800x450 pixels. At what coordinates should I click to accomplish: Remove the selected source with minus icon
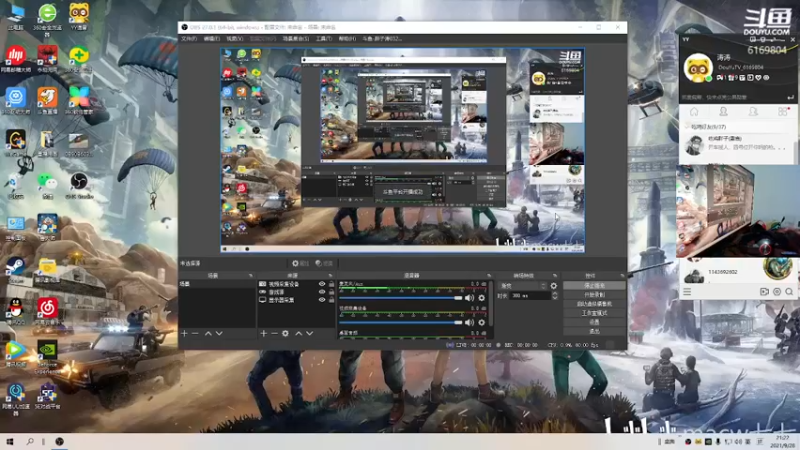click(274, 333)
